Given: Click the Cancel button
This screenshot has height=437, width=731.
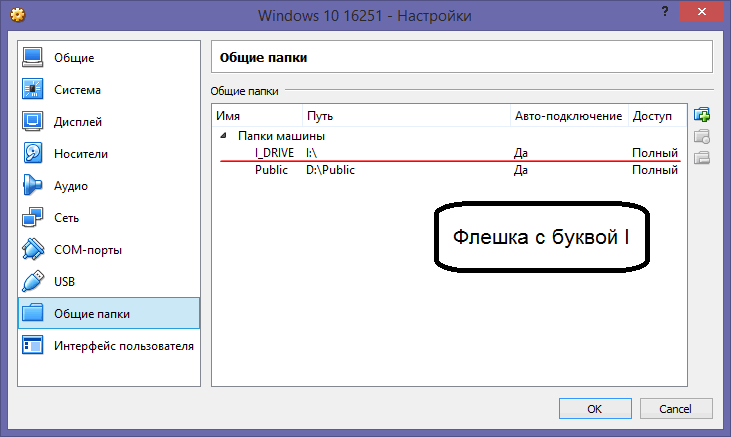Looking at the screenshot, I should 676,409.
